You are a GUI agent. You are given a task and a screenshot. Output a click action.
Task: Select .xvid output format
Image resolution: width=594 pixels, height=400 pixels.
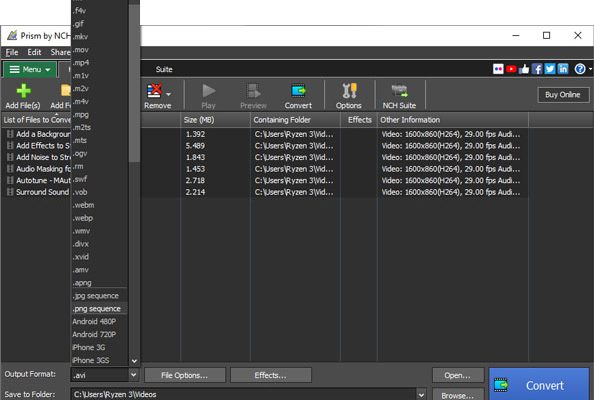pos(100,257)
